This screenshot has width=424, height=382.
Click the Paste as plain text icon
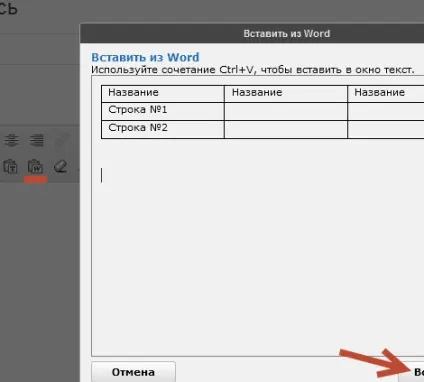click(10, 166)
